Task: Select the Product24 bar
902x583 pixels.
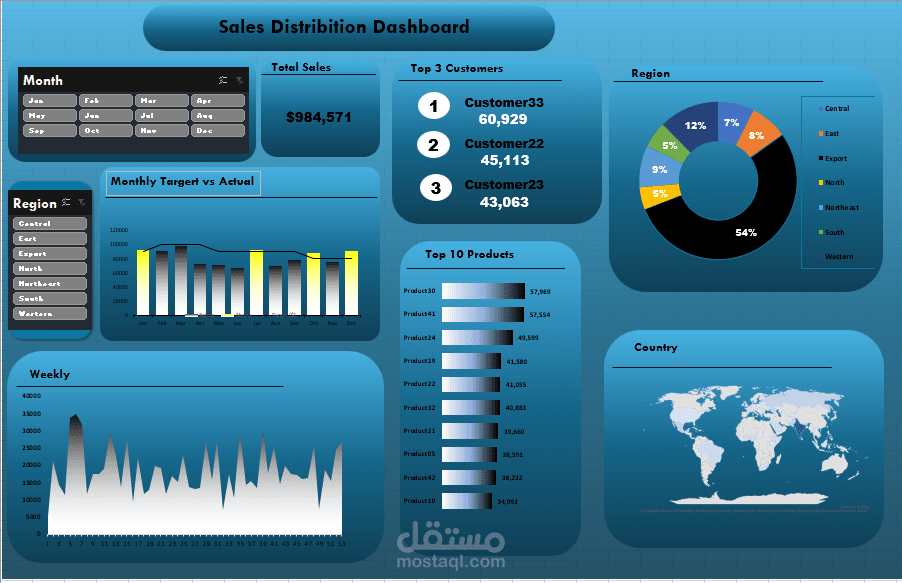Action: pos(477,337)
